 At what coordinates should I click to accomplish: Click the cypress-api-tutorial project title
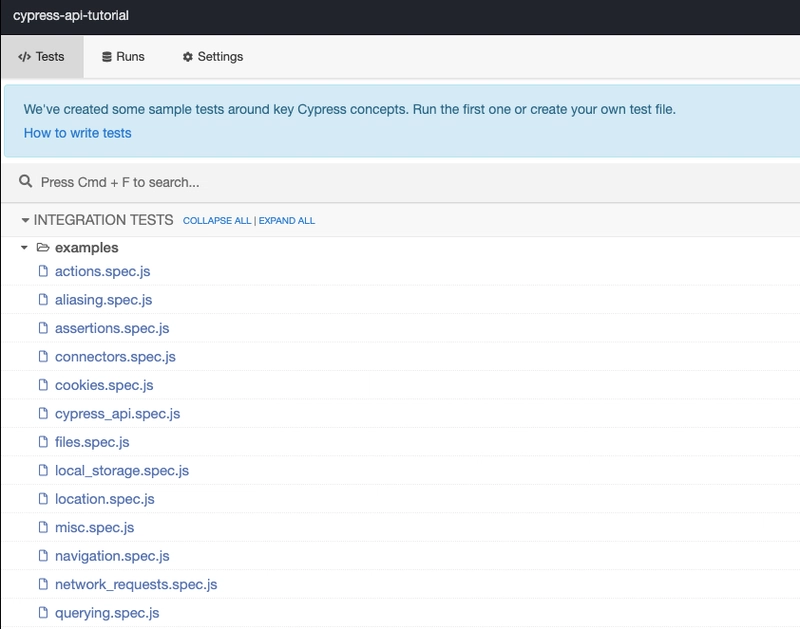(71, 16)
